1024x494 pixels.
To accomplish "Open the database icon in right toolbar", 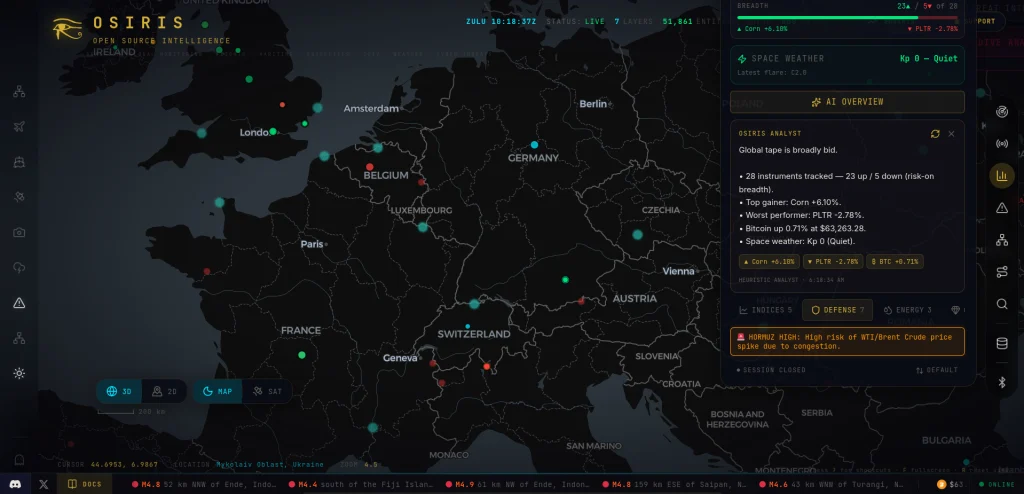I will pyautogui.click(x=1002, y=344).
